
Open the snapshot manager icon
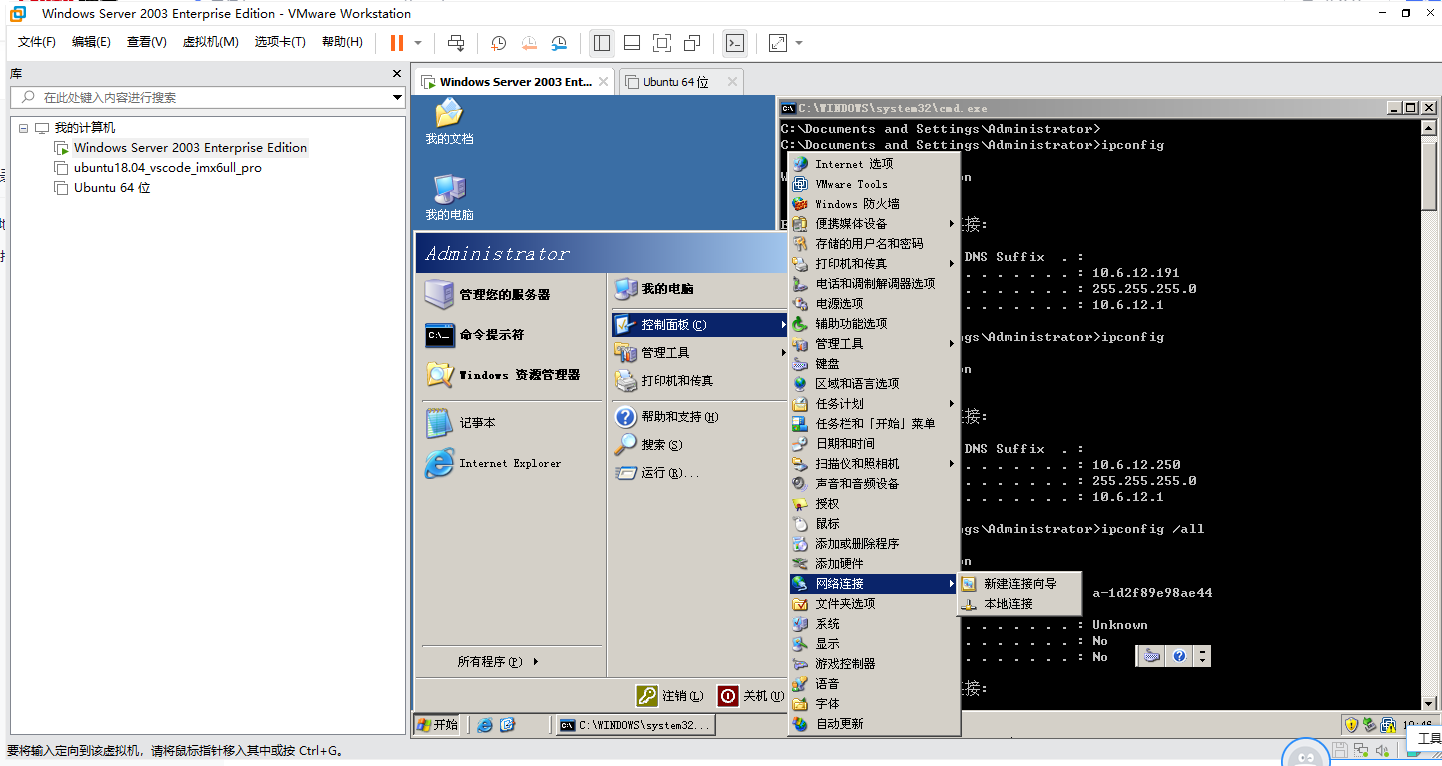tap(559, 43)
